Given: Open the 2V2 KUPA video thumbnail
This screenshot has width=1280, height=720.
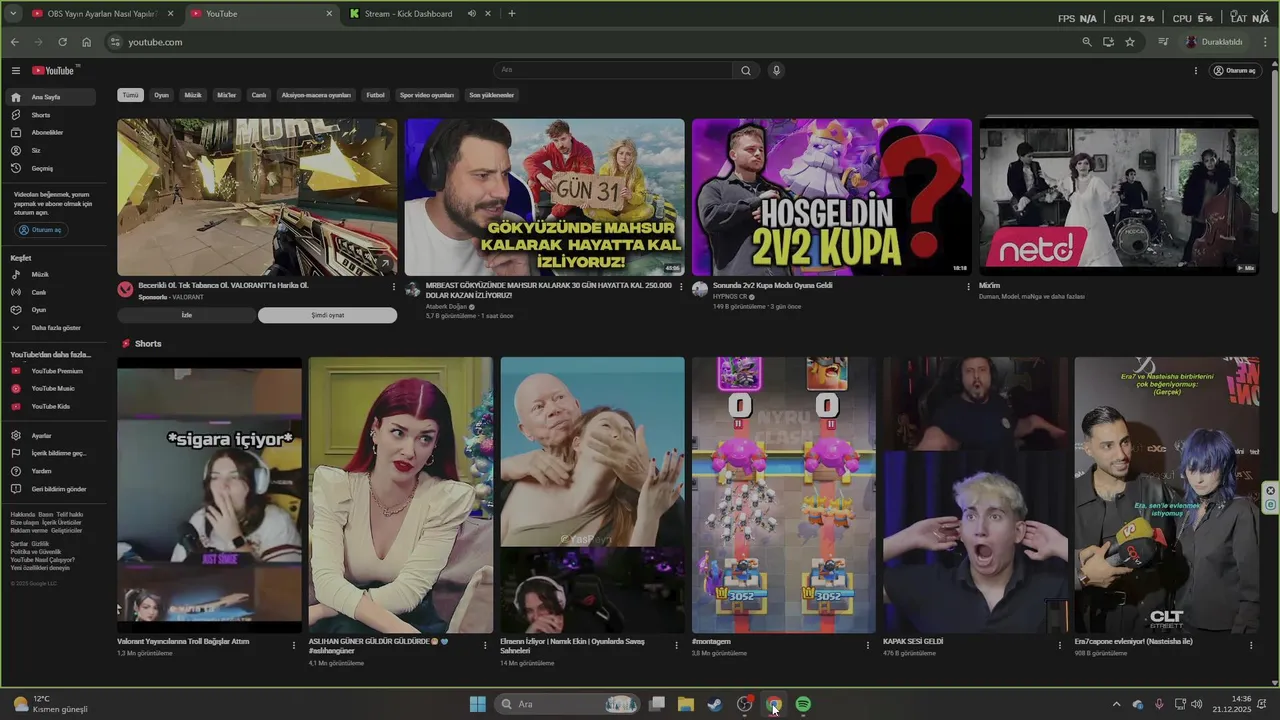Looking at the screenshot, I should (832, 197).
